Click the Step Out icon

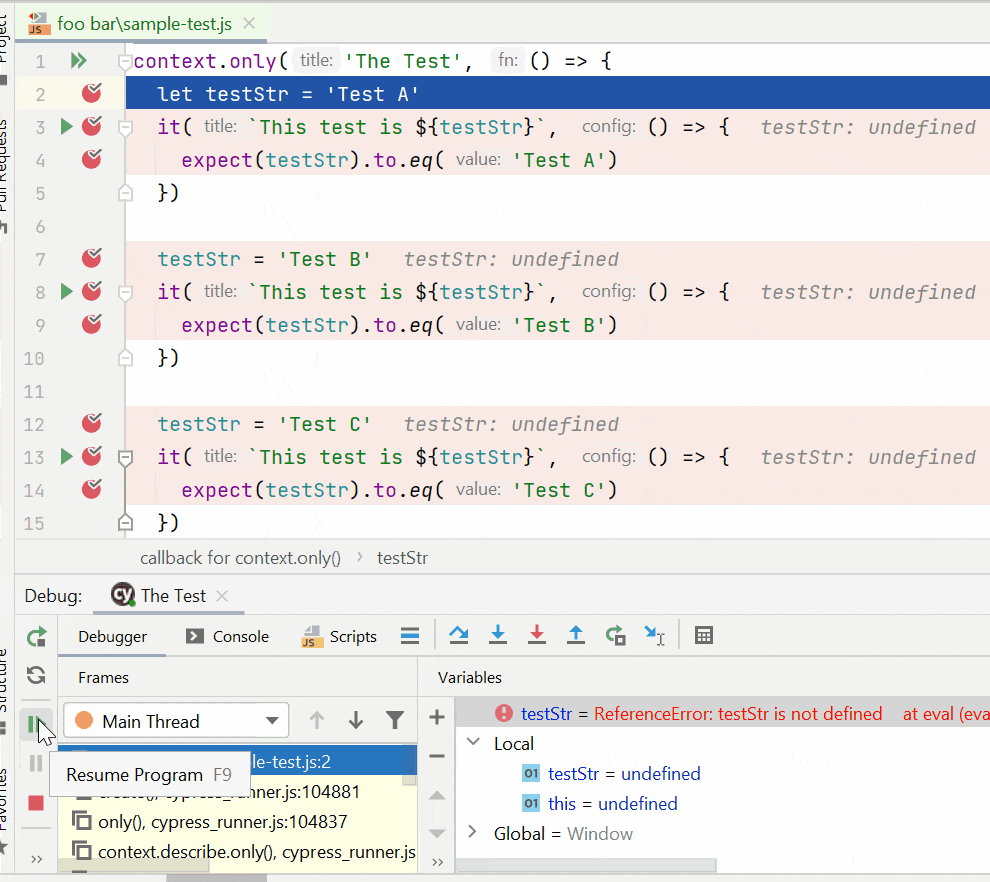pos(576,635)
